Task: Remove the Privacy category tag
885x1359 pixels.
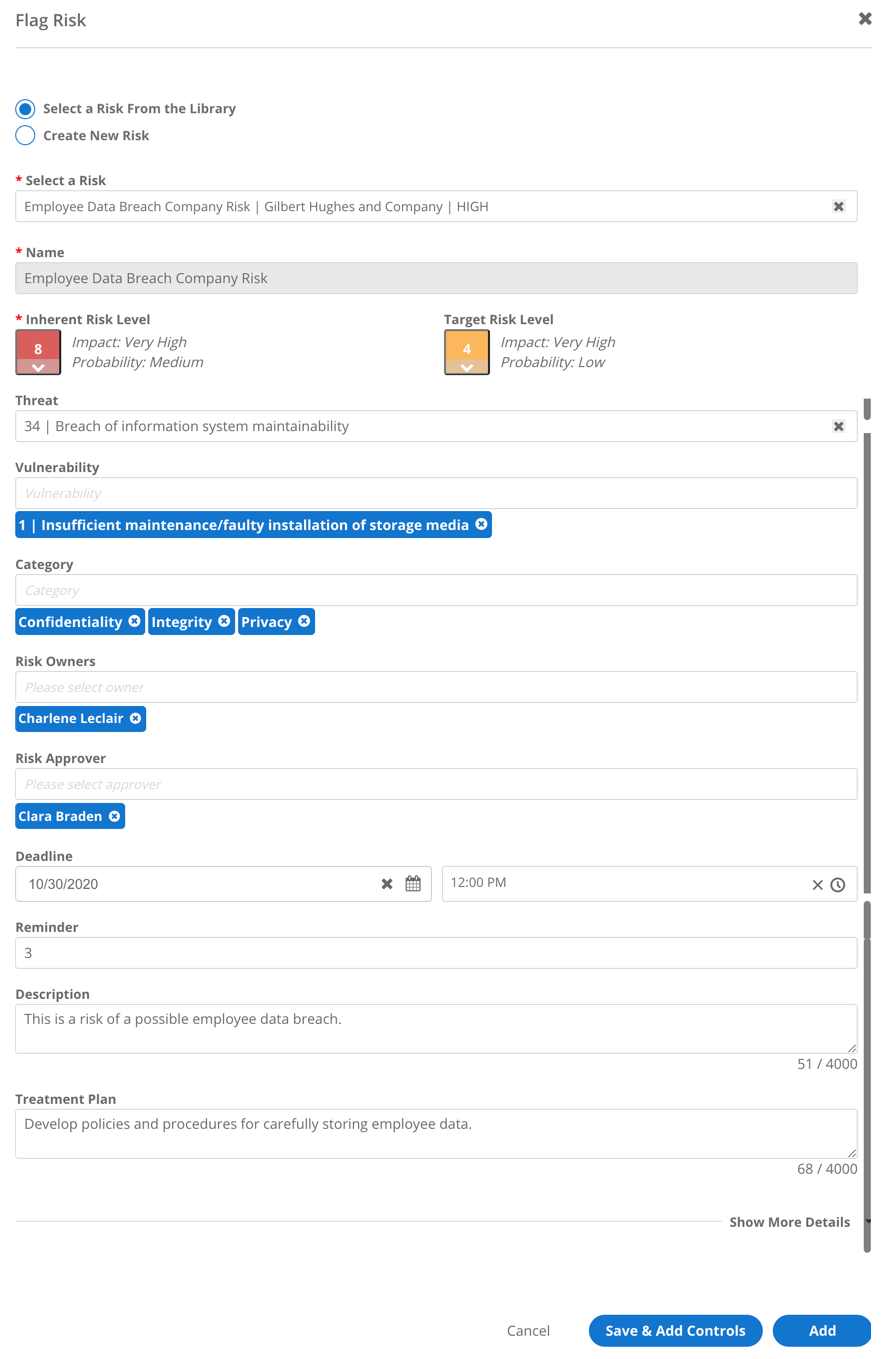Action: [x=304, y=621]
